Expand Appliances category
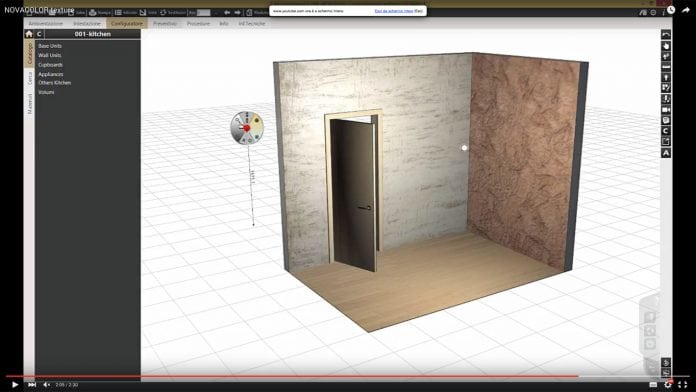The height and width of the screenshot is (392, 696). 51,74
